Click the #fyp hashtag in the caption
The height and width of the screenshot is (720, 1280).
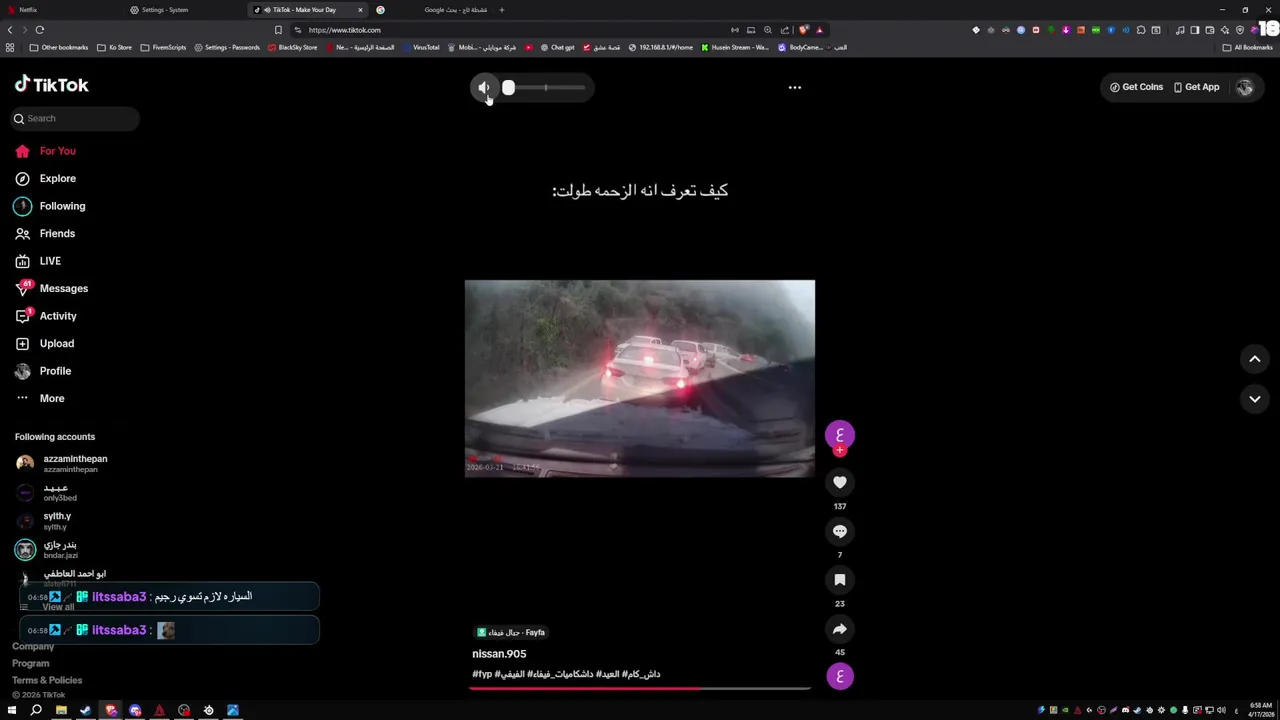482,674
